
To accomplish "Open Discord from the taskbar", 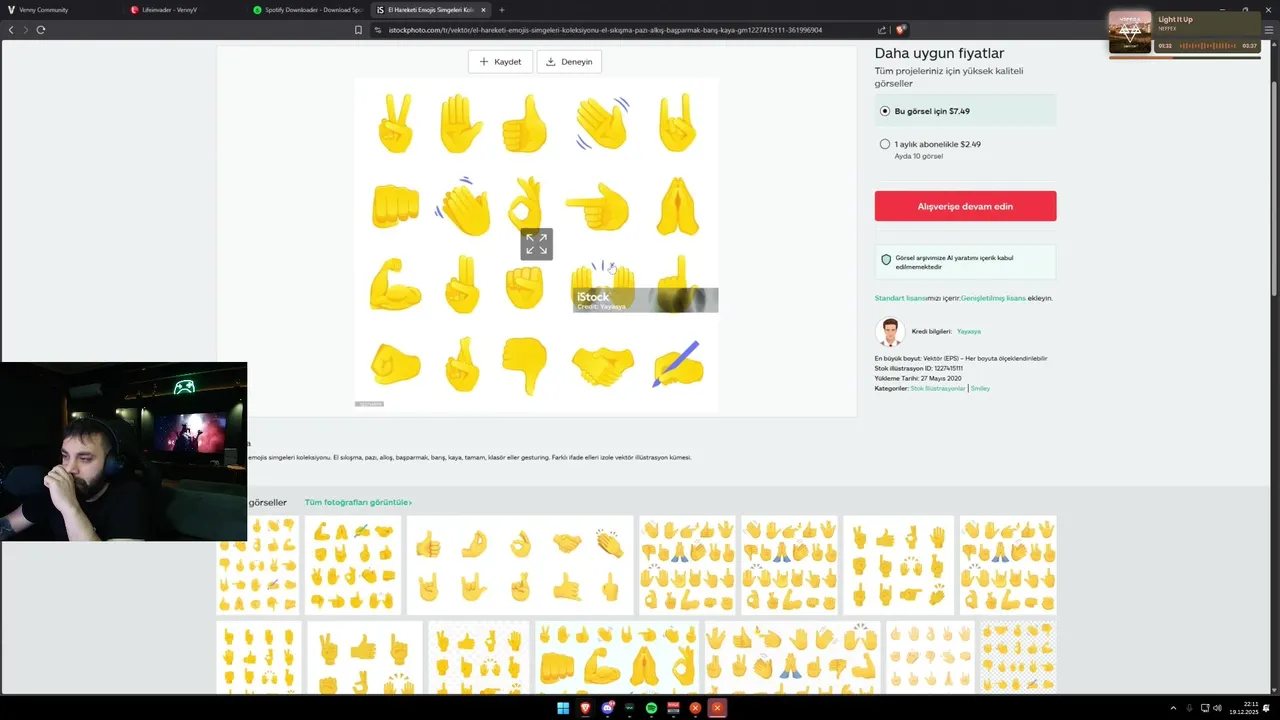I will tap(607, 708).
